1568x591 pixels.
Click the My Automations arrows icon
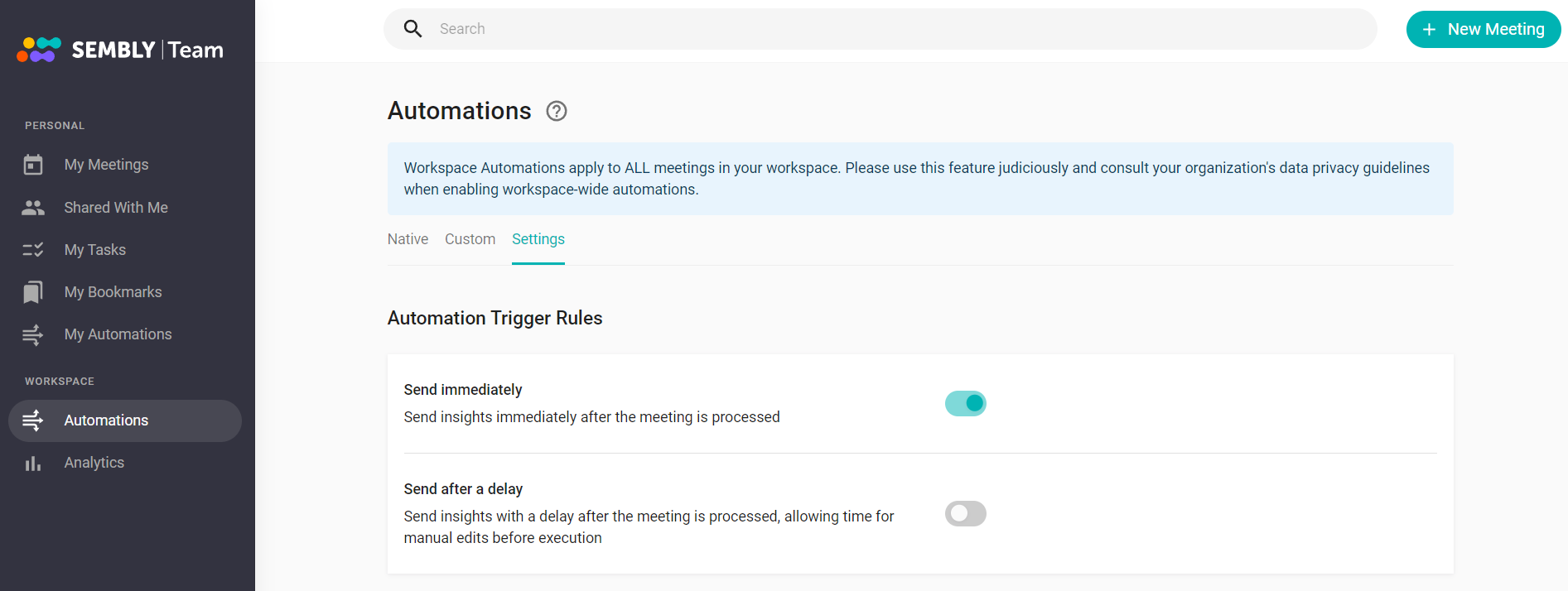click(33, 334)
